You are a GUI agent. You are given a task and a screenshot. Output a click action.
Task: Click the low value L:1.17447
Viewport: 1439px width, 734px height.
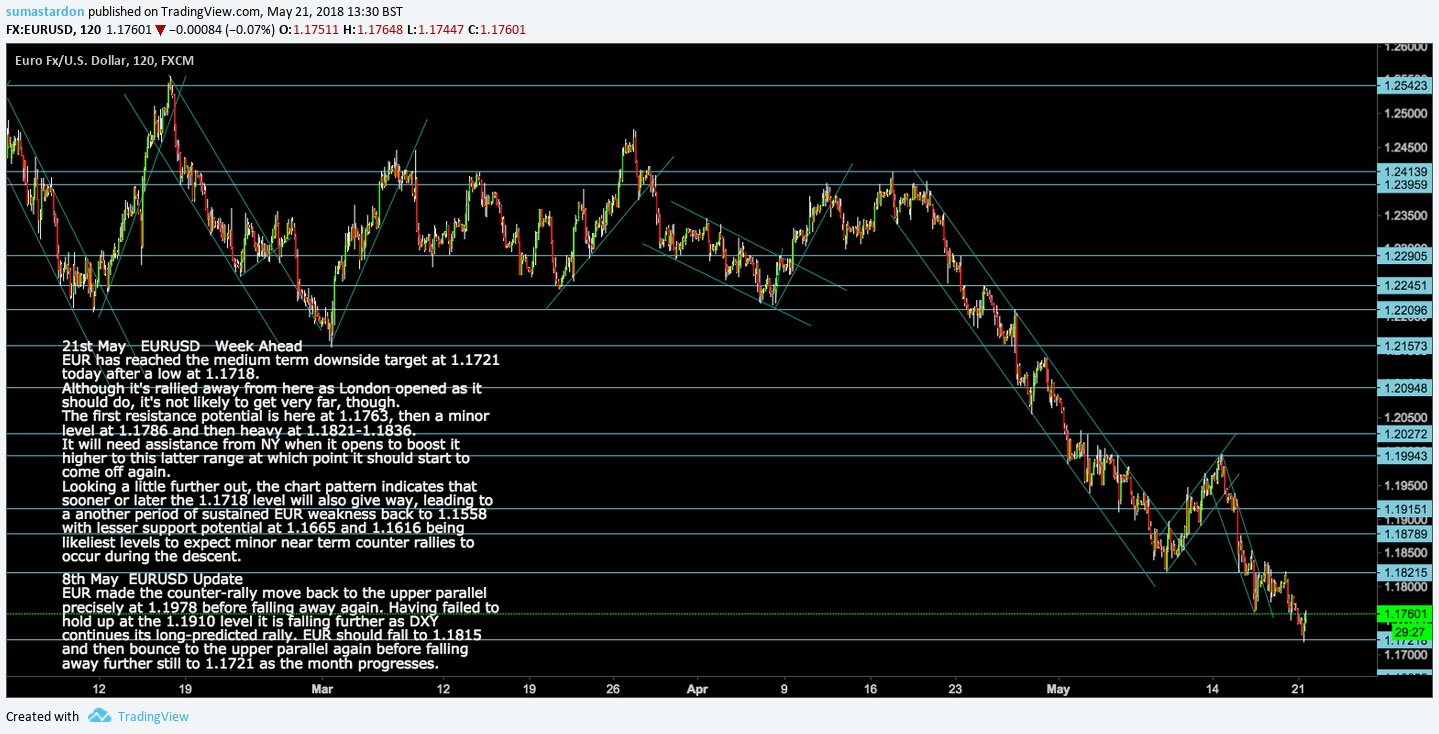click(434, 30)
